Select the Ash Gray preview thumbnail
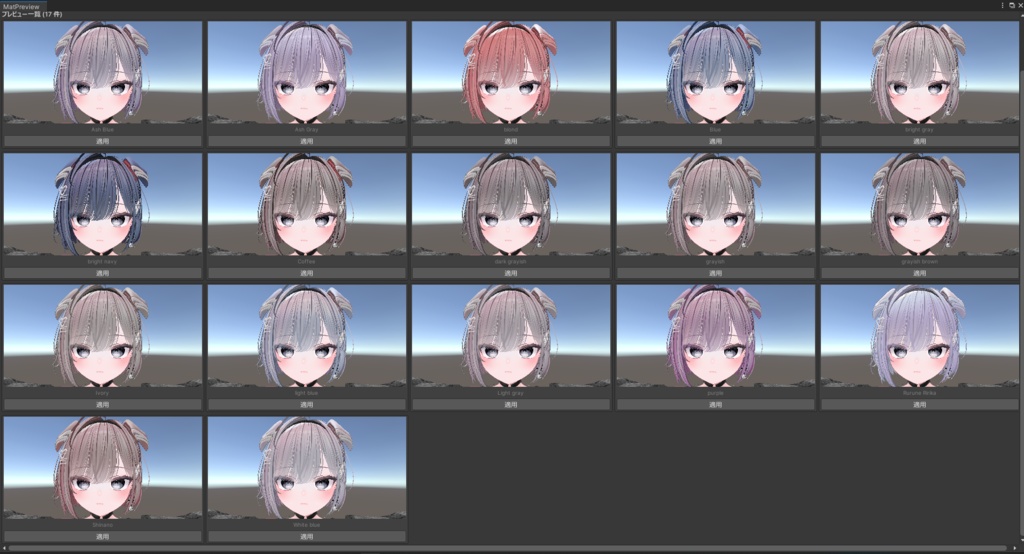 307,73
